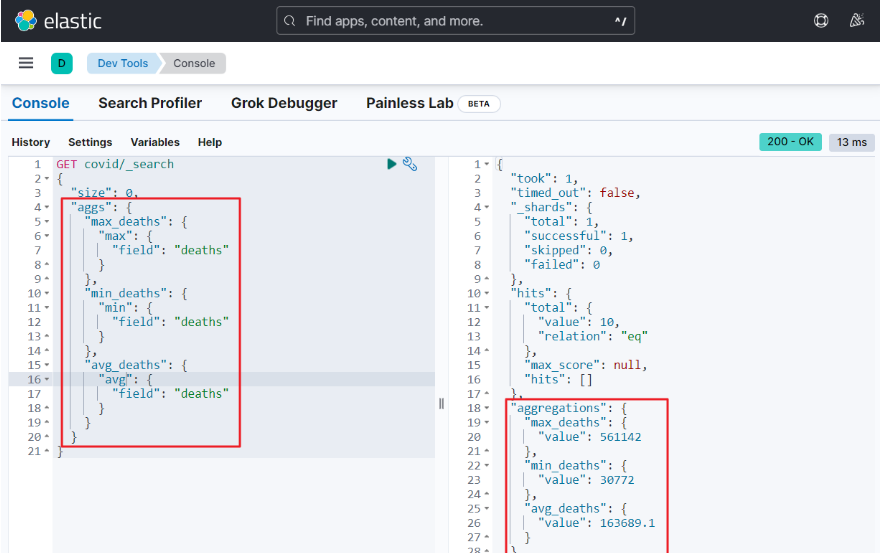Click the "size": 0 line in request
Image resolution: width=880 pixels, height=553 pixels.
[104, 193]
